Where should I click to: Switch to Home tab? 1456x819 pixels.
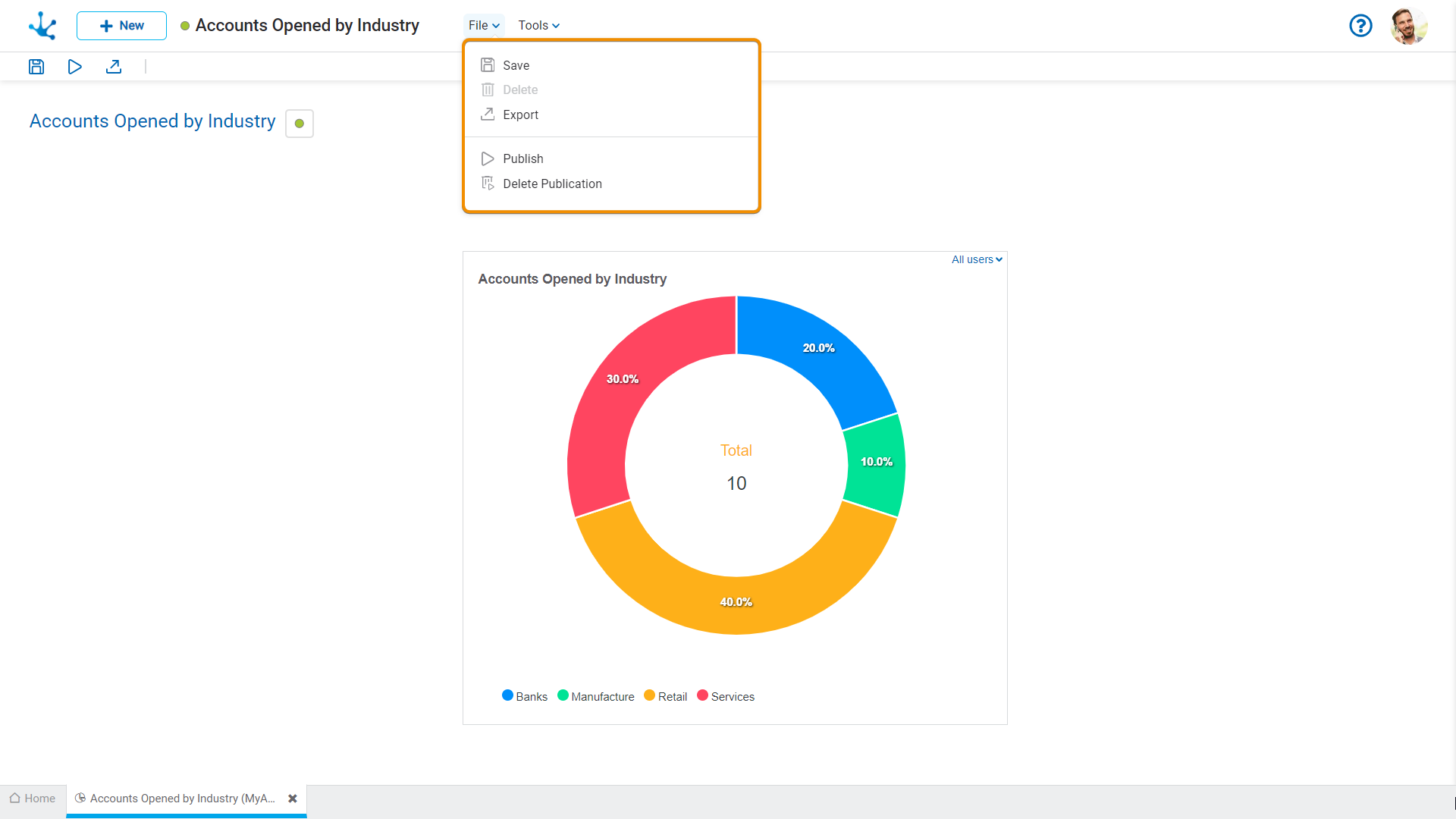coord(32,798)
